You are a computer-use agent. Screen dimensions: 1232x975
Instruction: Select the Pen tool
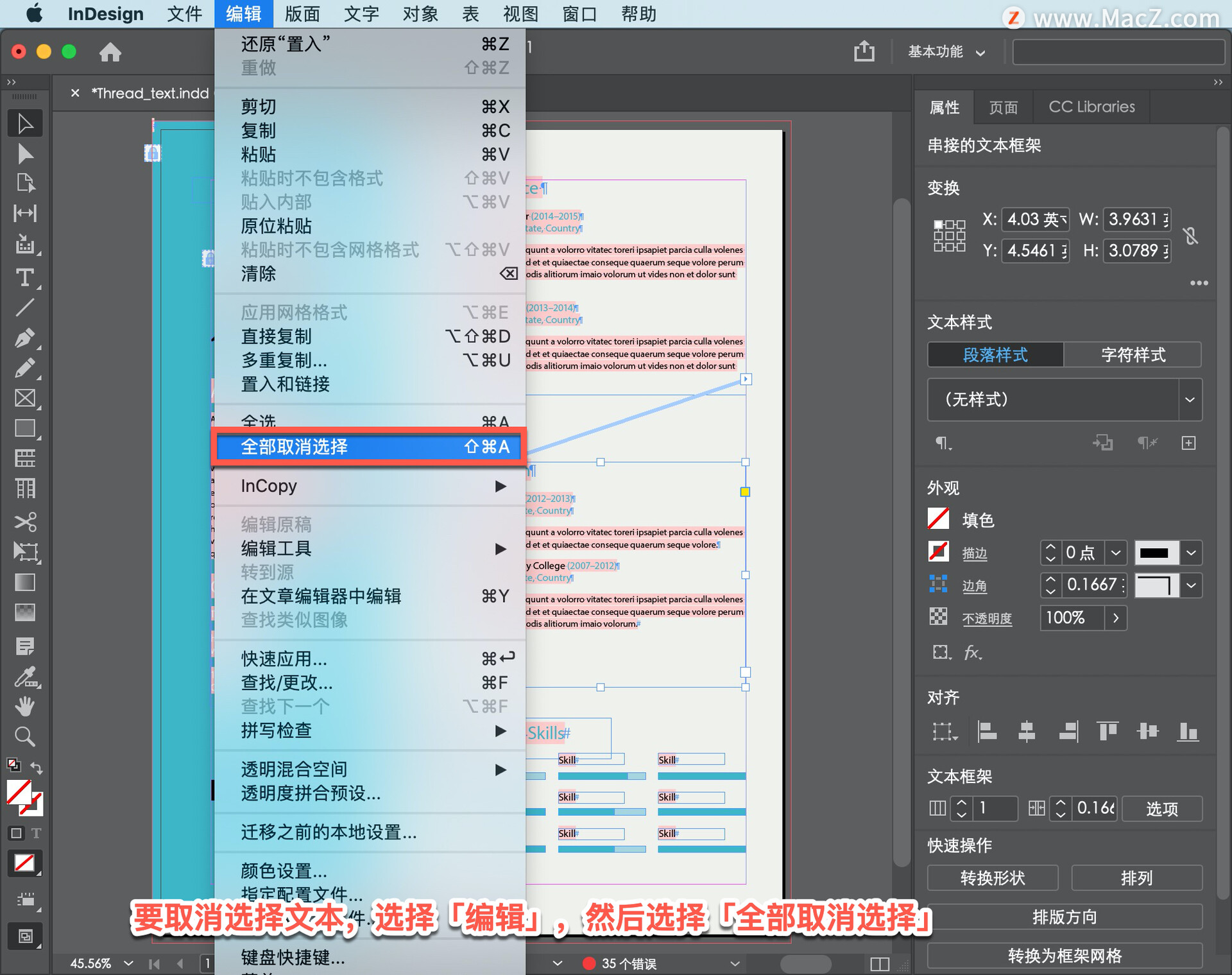click(25, 338)
